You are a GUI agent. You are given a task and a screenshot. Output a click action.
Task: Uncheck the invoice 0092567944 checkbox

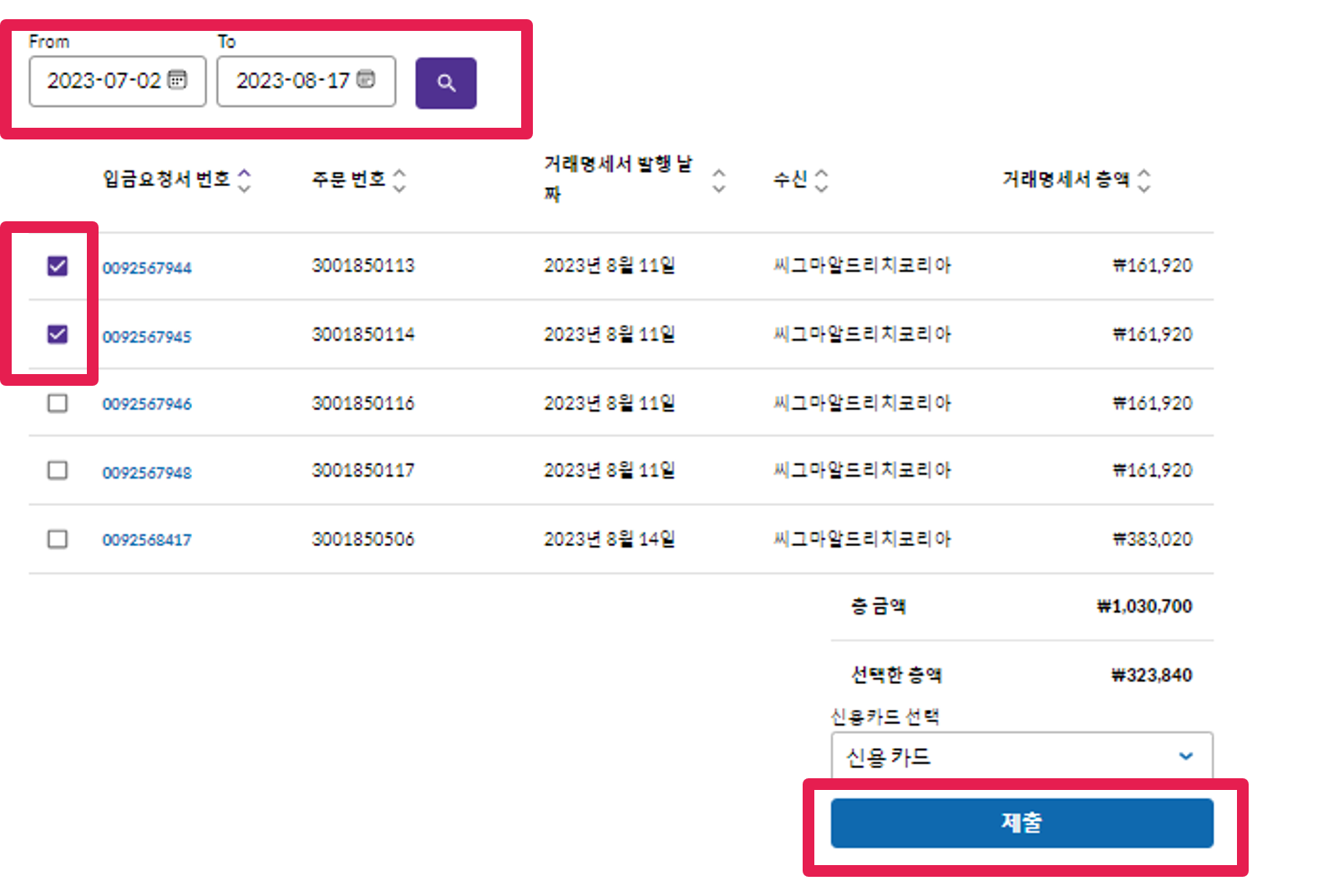[58, 266]
